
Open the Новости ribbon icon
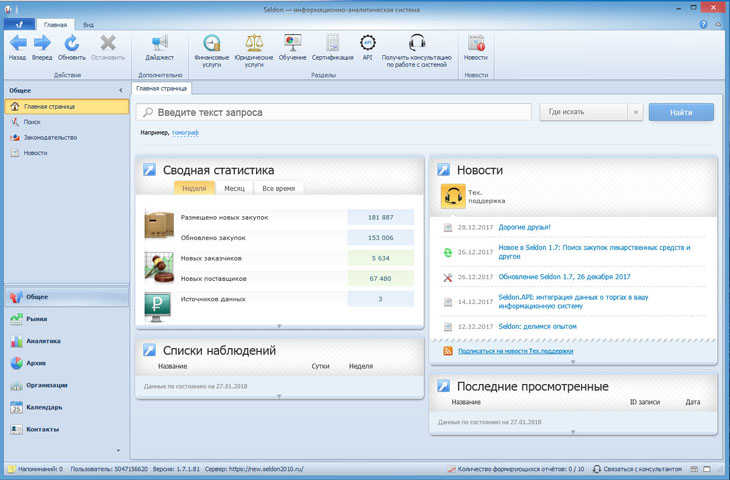(x=475, y=43)
